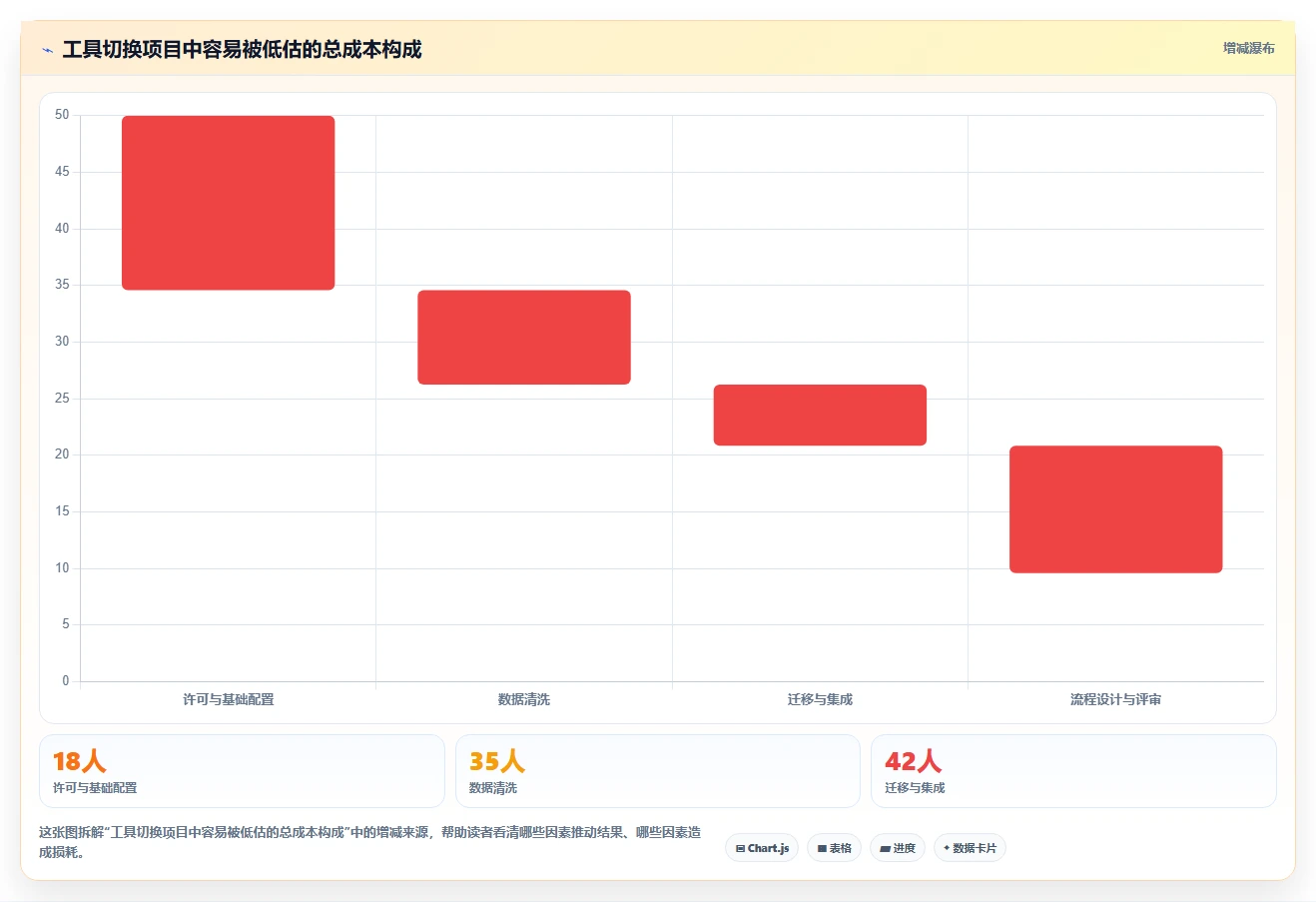Open the 35人 stat card

658,771
